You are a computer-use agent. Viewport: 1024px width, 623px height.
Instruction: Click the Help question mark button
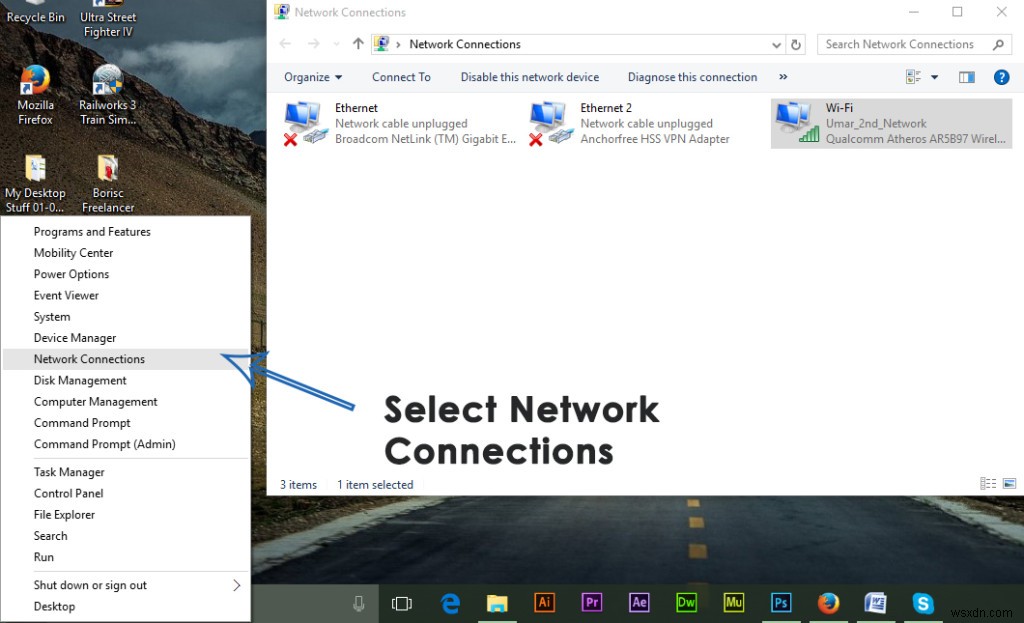(1001, 77)
